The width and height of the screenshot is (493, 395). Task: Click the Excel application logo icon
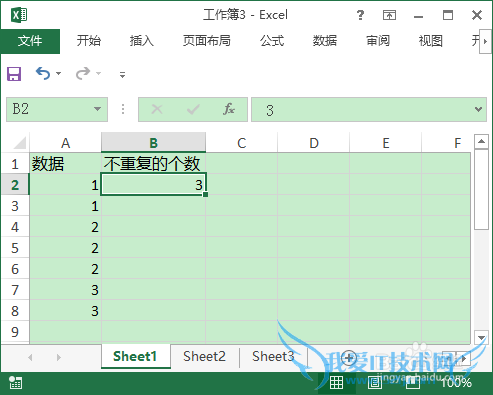point(19,15)
